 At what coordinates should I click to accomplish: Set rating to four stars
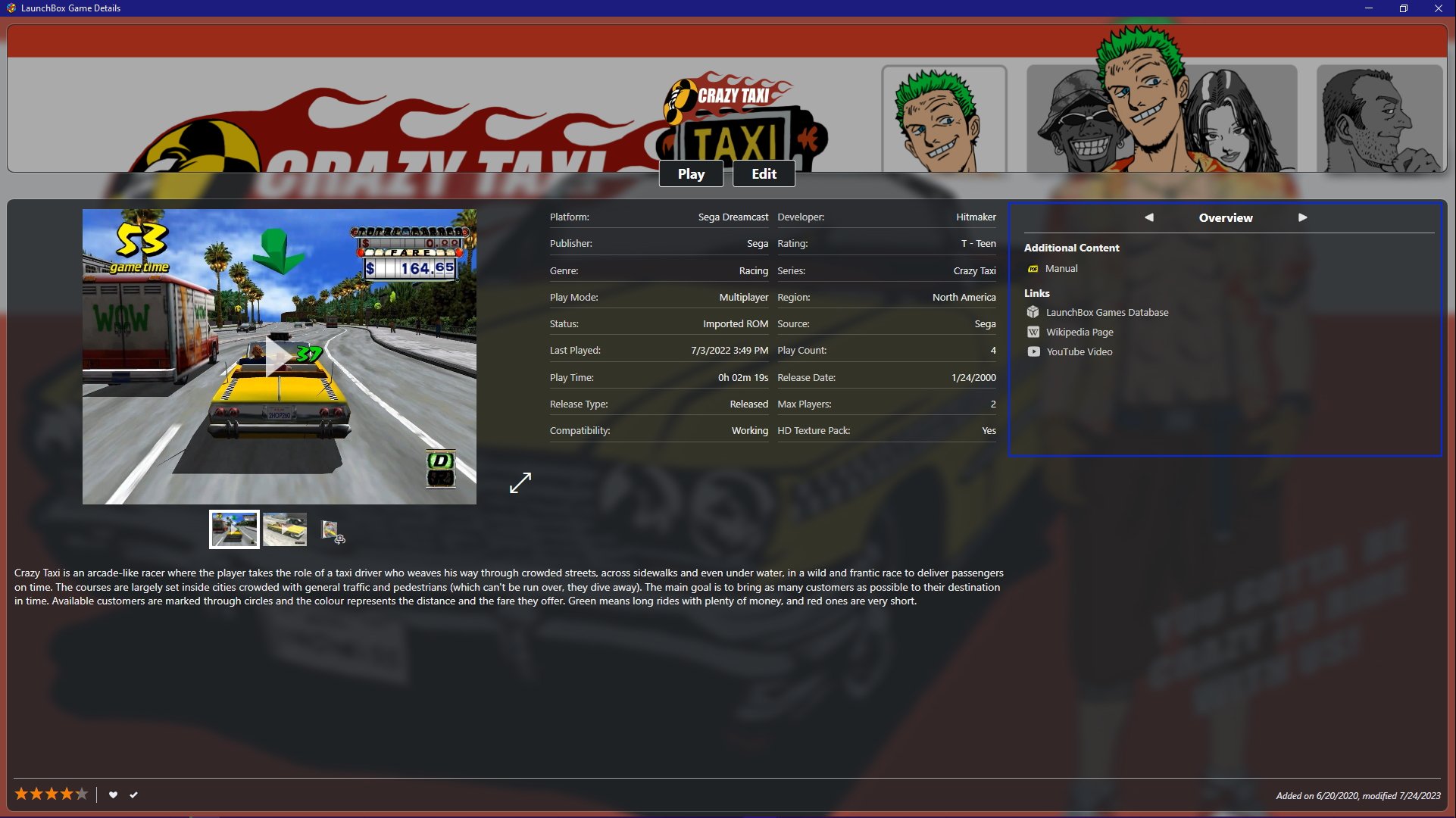(x=67, y=794)
